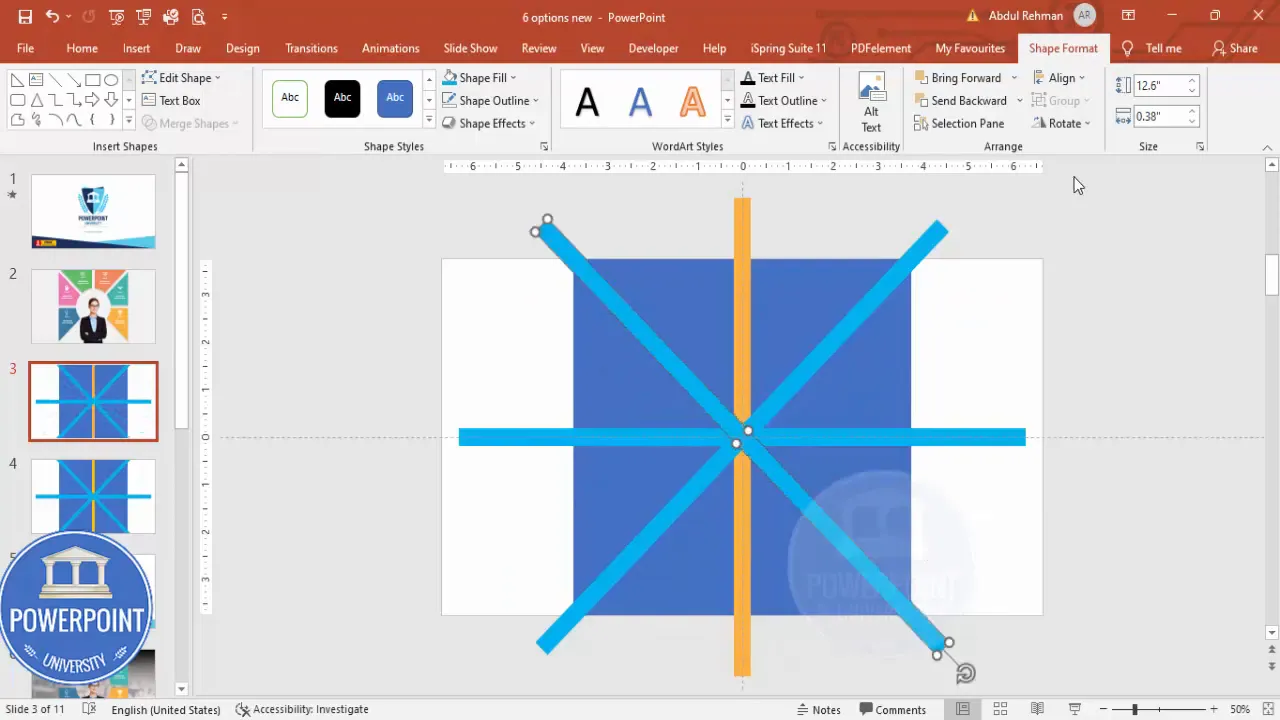Screen dimensions: 1280x720
Task: Open Print Preview magnifier icon in title bar
Action: (x=198, y=17)
